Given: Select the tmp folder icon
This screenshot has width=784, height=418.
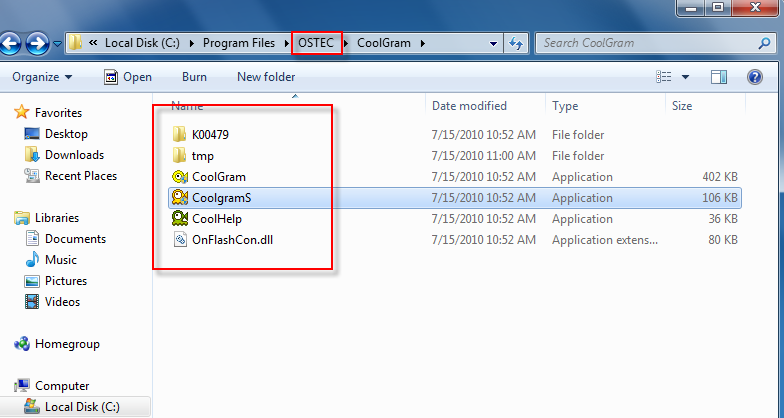Looking at the screenshot, I should coord(180,156).
